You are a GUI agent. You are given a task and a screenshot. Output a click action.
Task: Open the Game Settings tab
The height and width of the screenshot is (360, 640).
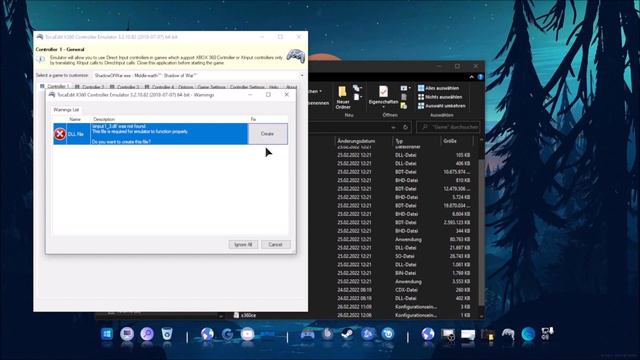pos(211,87)
